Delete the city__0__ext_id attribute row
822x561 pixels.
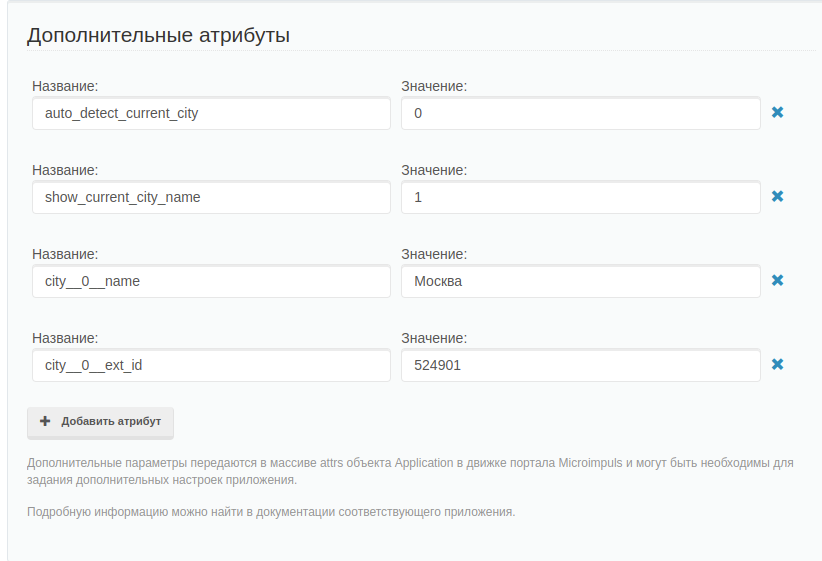pos(777,364)
